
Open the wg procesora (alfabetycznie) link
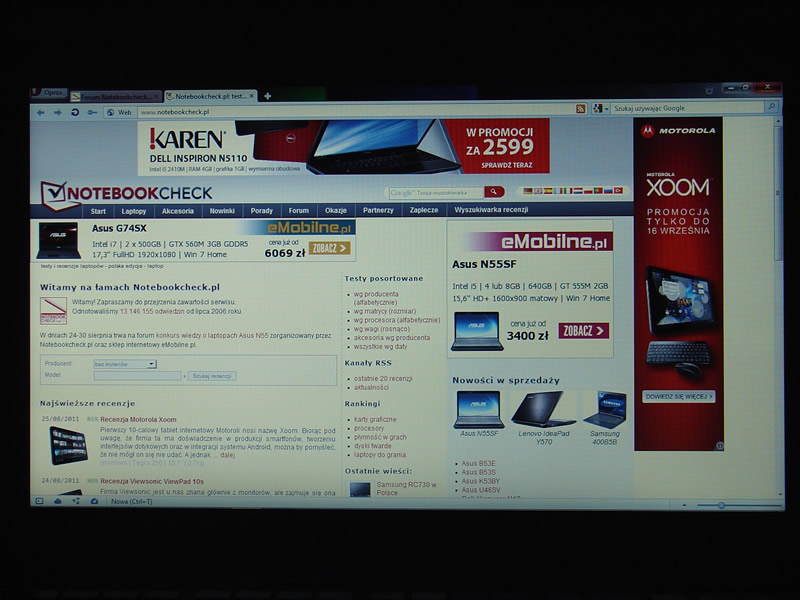click(x=396, y=320)
